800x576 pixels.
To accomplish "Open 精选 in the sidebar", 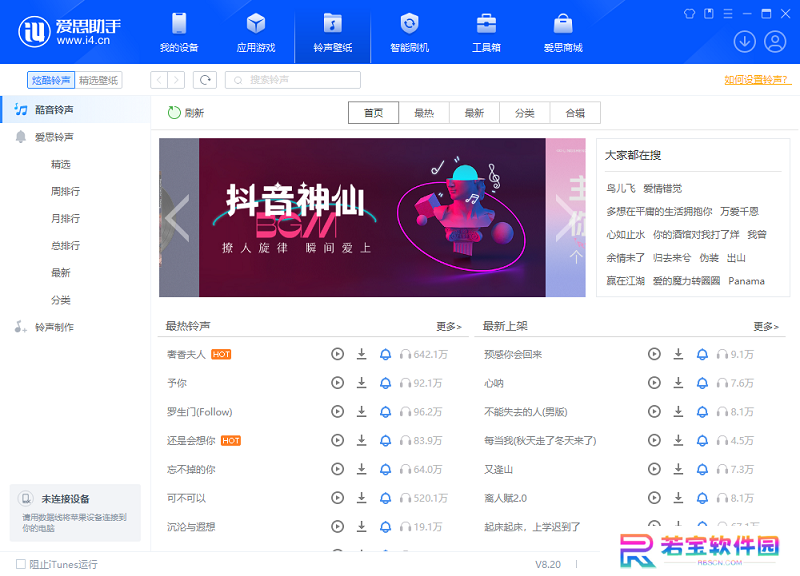I will [61, 164].
